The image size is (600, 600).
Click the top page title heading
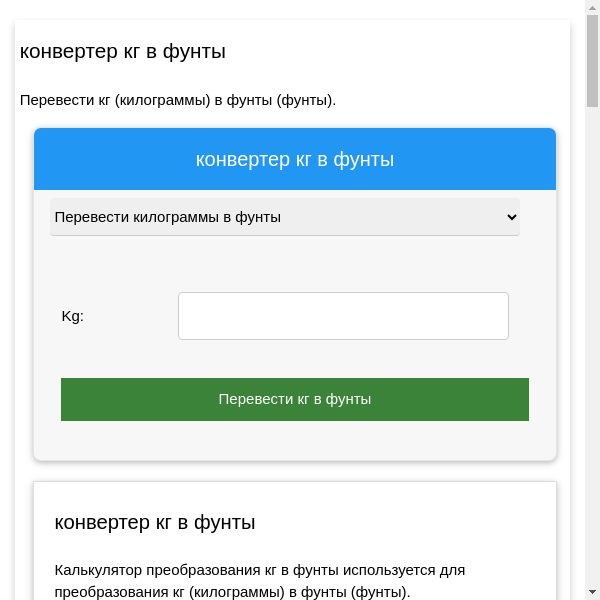(x=123, y=51)
